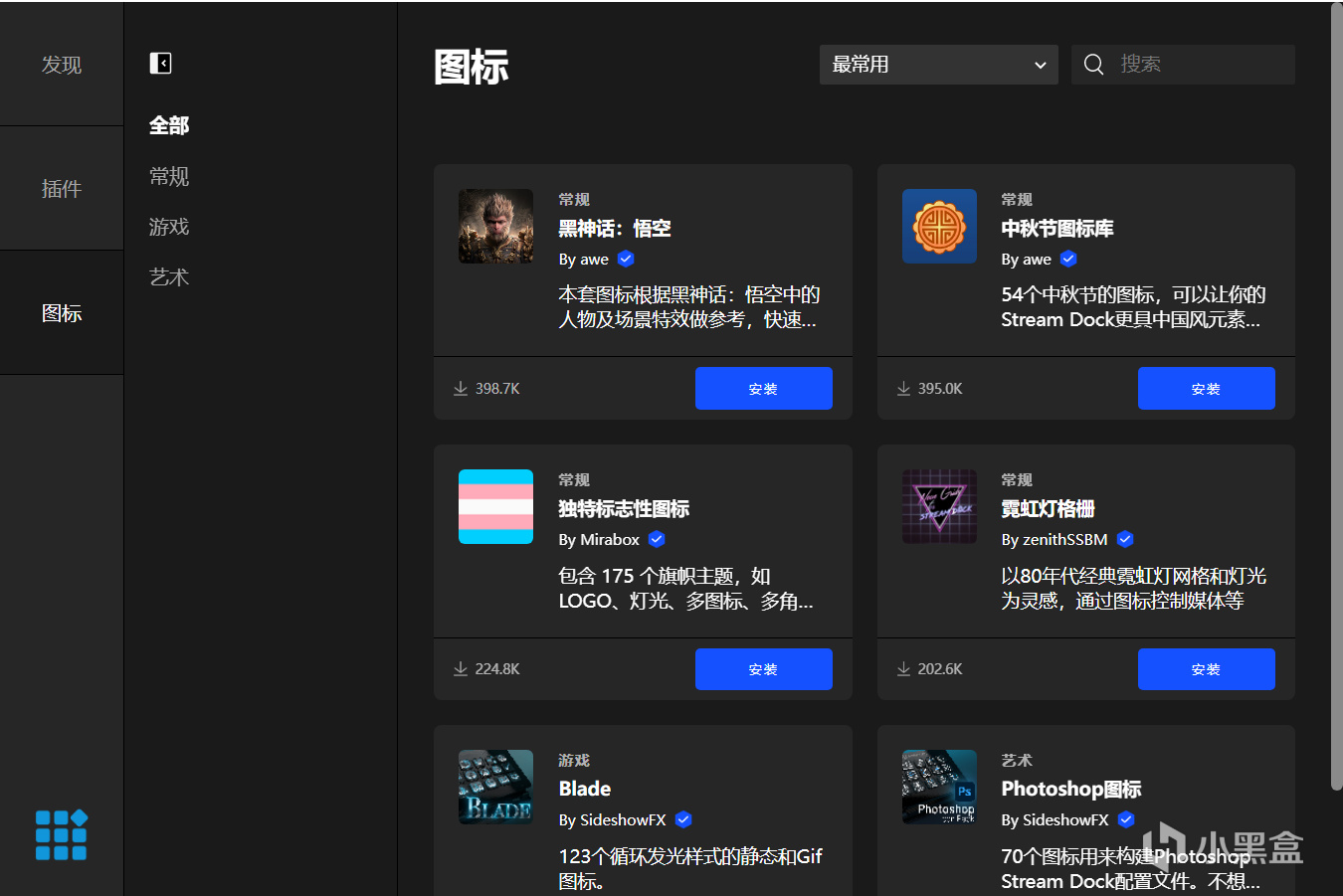This screenshot has width=1343, height=896.
Task: Click the author name Mirabox
Action: point(610,540)
